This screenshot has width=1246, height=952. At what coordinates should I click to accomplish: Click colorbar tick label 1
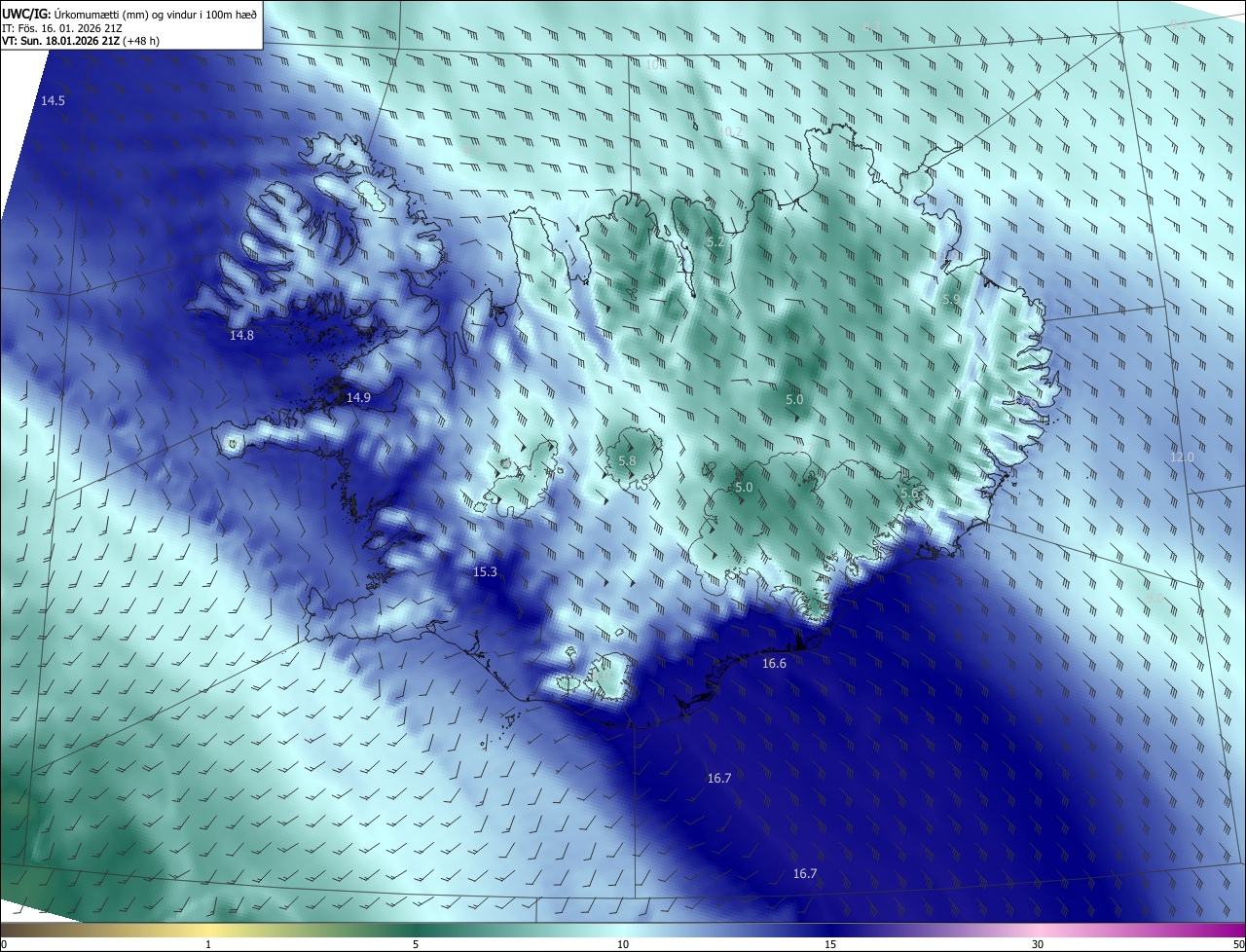pos(208,944)
